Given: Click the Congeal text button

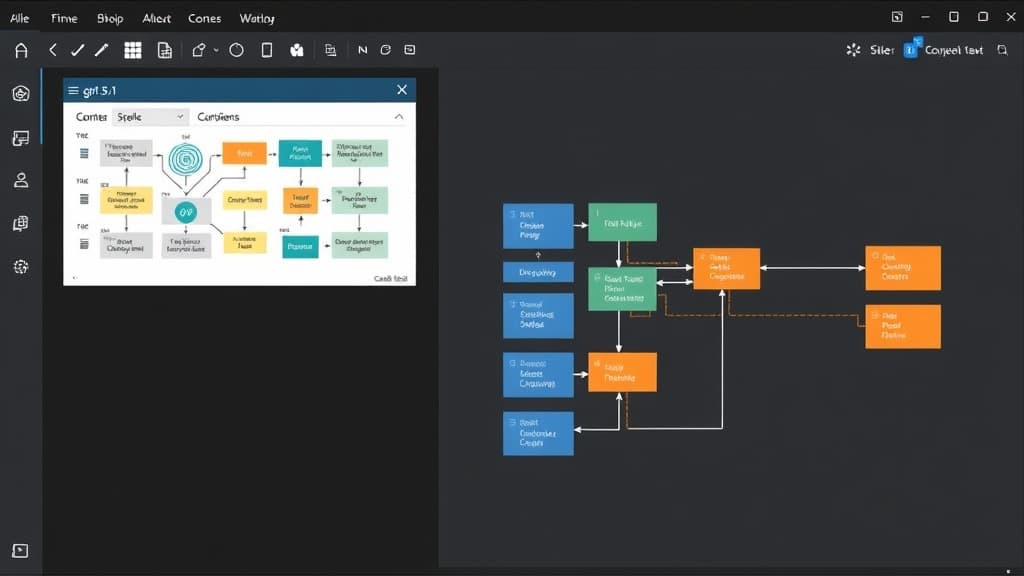Looking at the screenshot, I should tap(952, 49).
